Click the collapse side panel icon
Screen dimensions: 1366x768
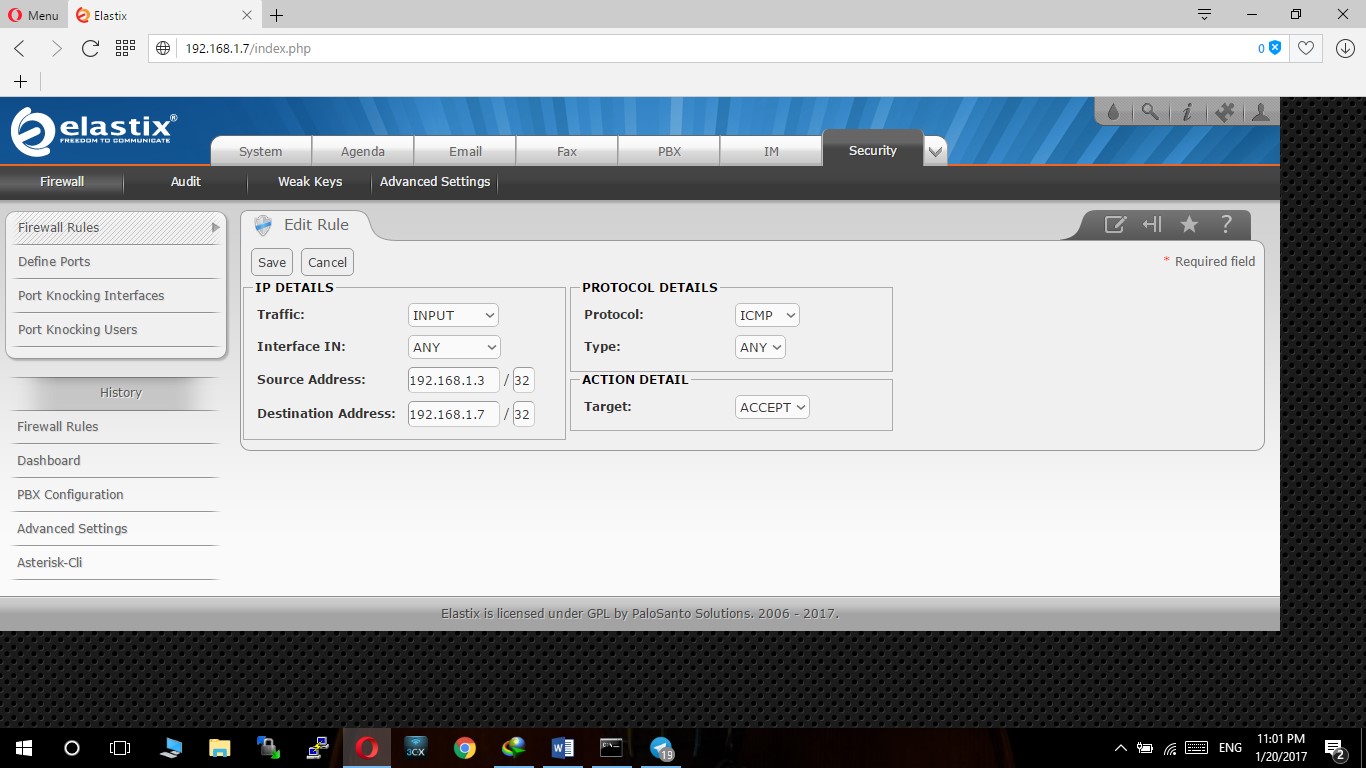(x=1152, y=225)
